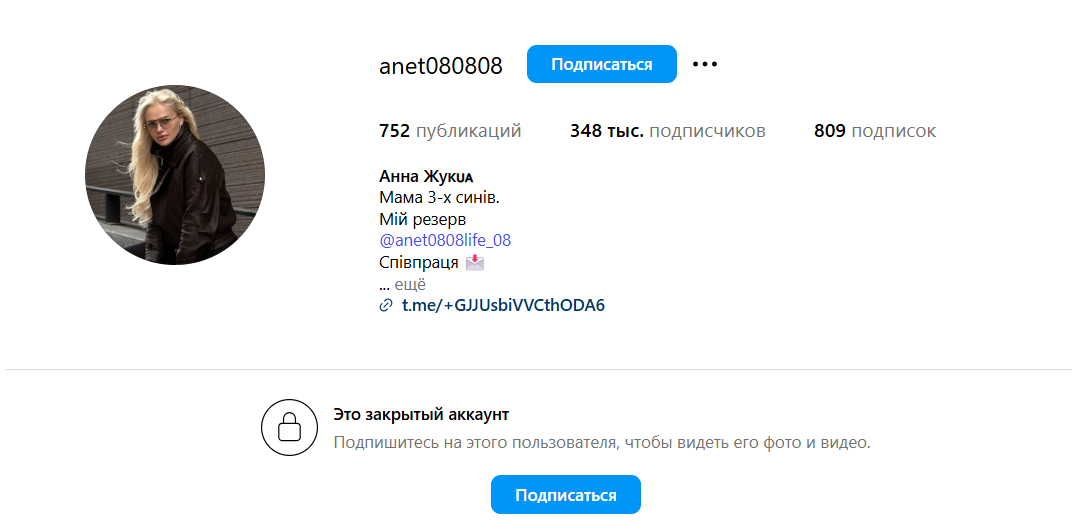
Task: Click the chain link icon in bio
Action: pyautogui.click(x=386, y=306)
